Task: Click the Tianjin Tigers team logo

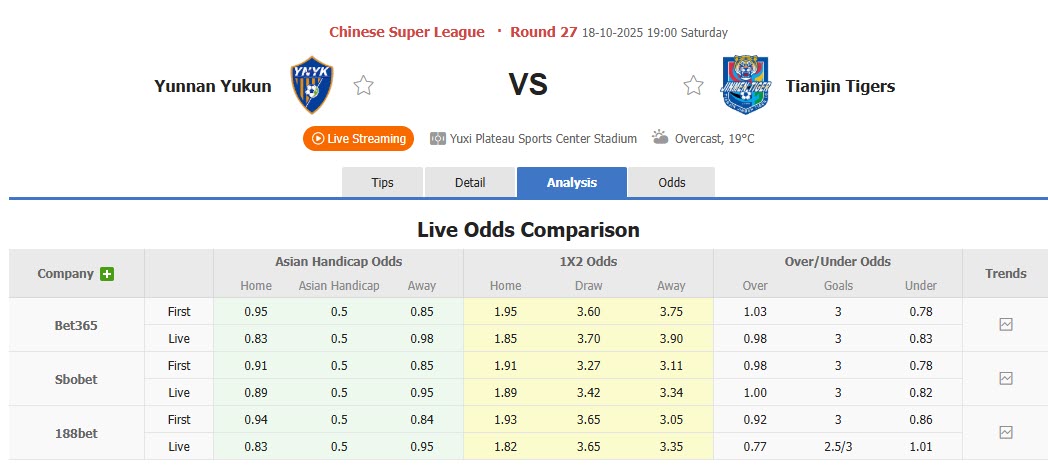Action: 746,85
